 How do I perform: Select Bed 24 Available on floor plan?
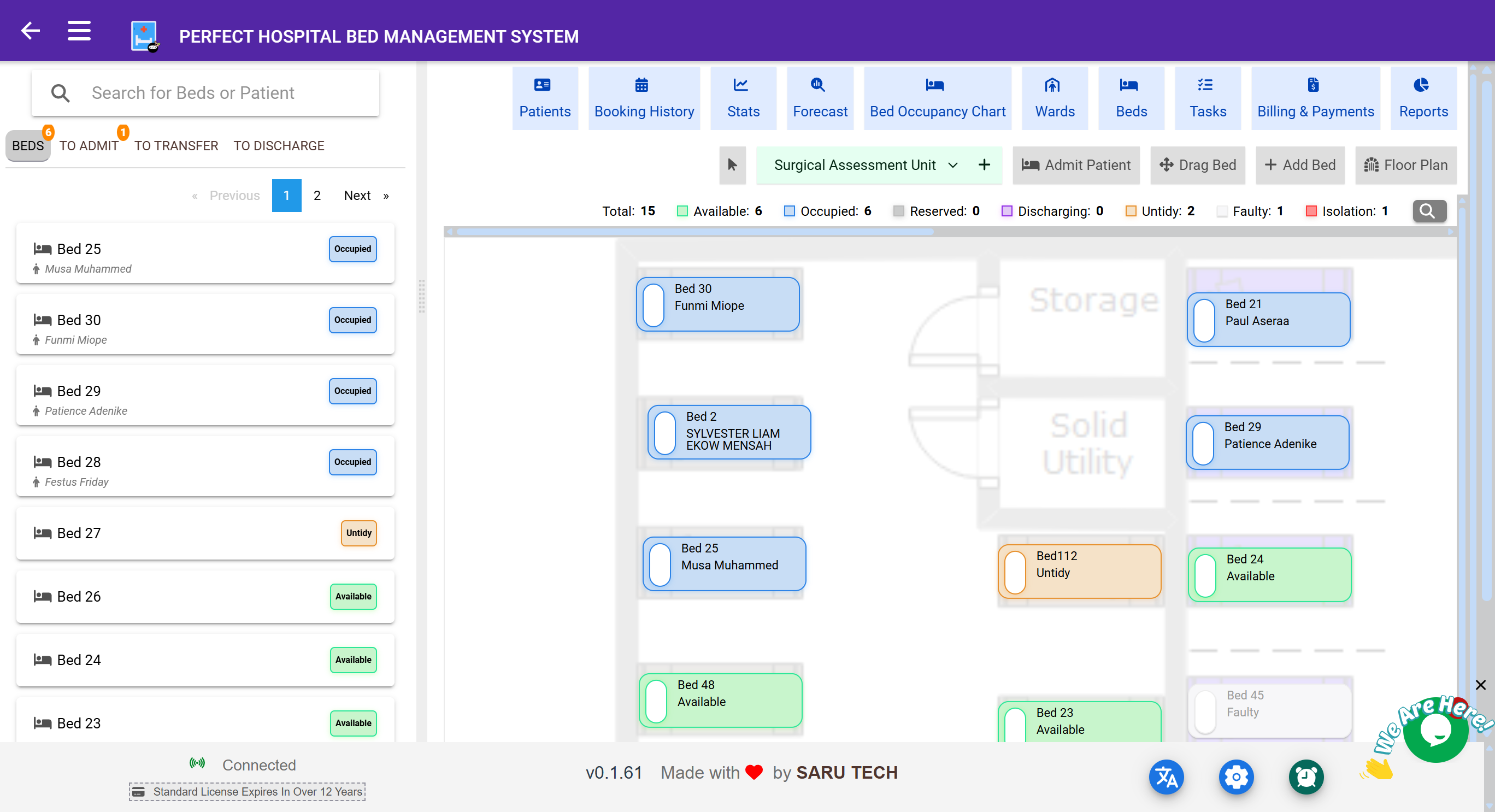pos(1269,575)
